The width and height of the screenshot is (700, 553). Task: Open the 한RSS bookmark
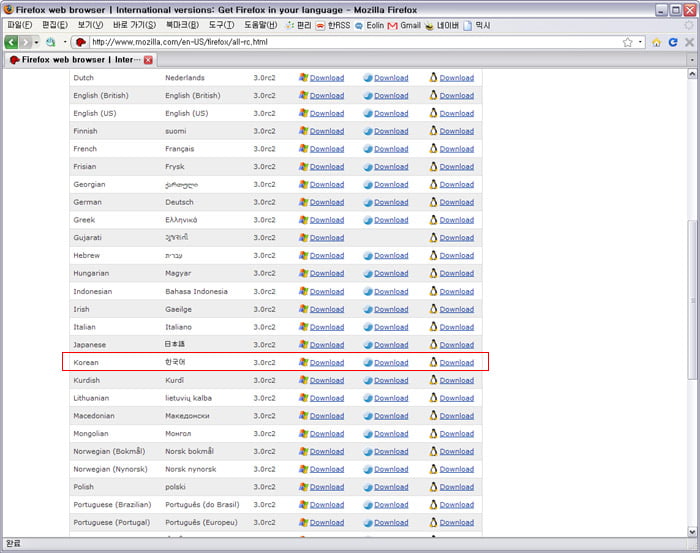click(333, 26)
